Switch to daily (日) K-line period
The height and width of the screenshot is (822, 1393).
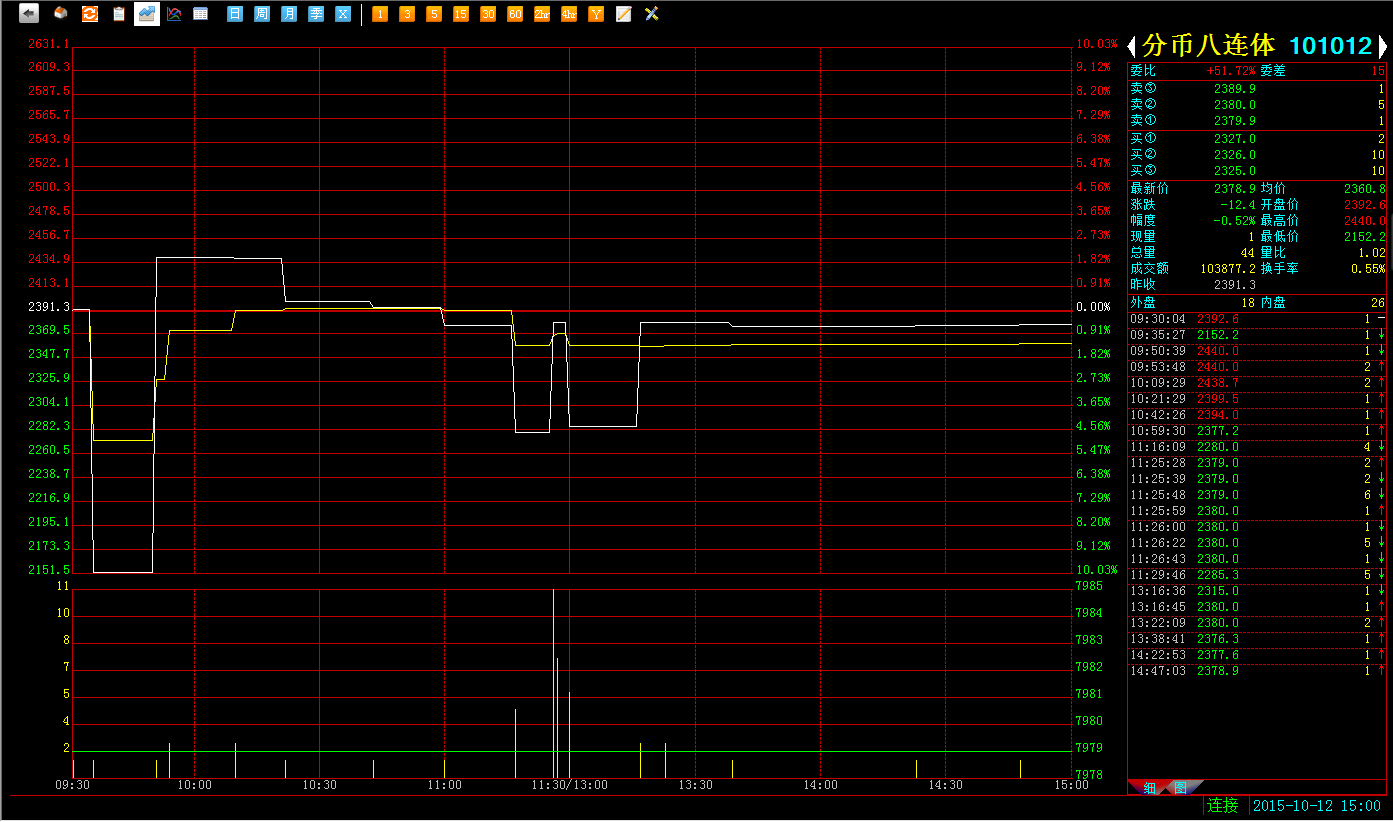coord(235,14)
